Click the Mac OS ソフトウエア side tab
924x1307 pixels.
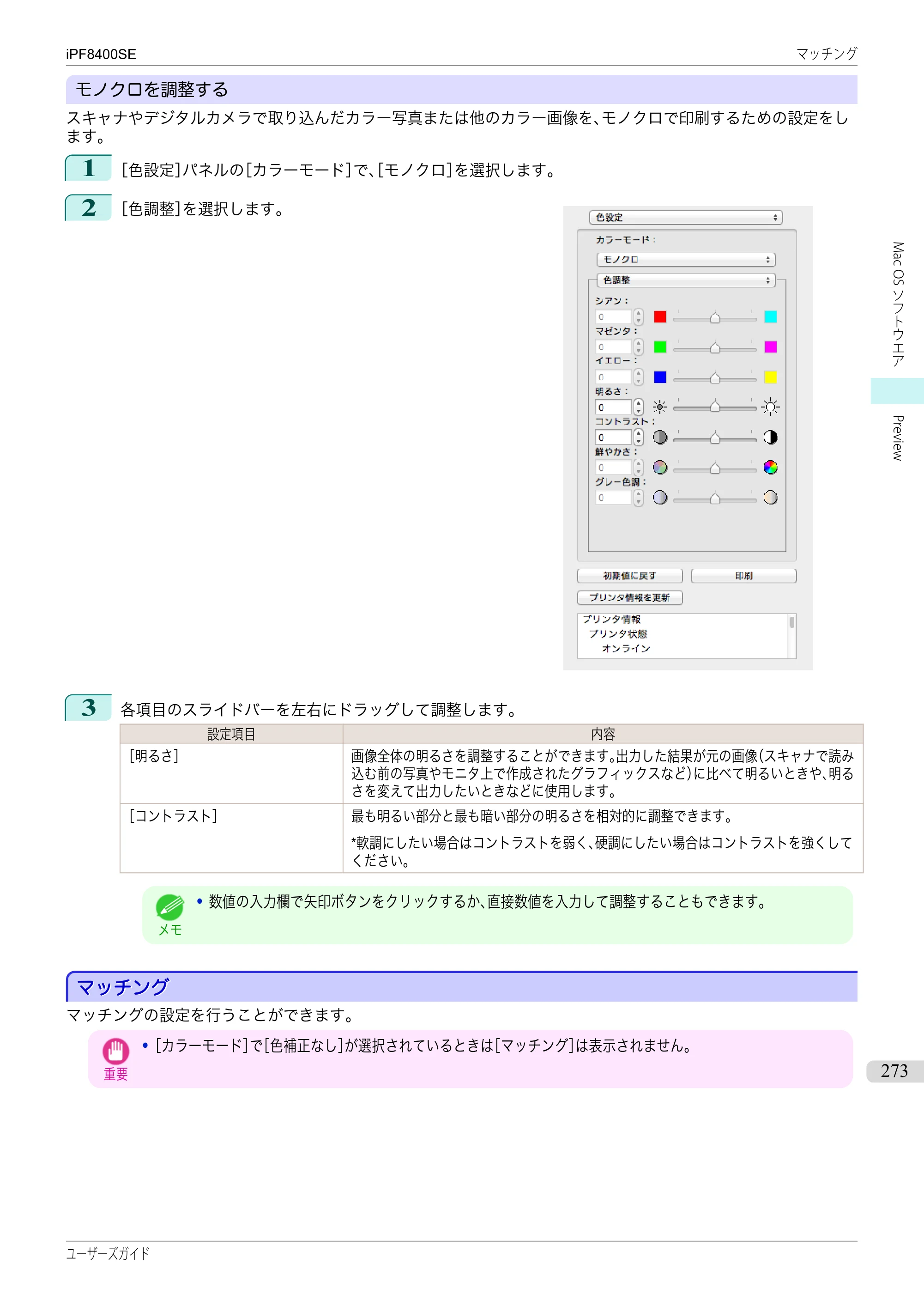tap(897, 304)
